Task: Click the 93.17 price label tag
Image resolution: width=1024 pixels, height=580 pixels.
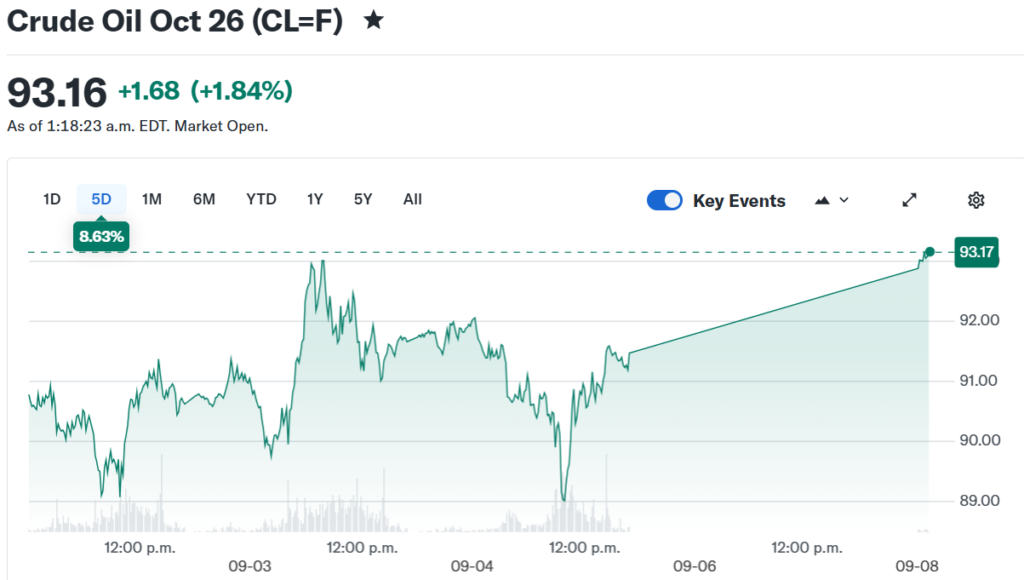Action: point(976,252)
